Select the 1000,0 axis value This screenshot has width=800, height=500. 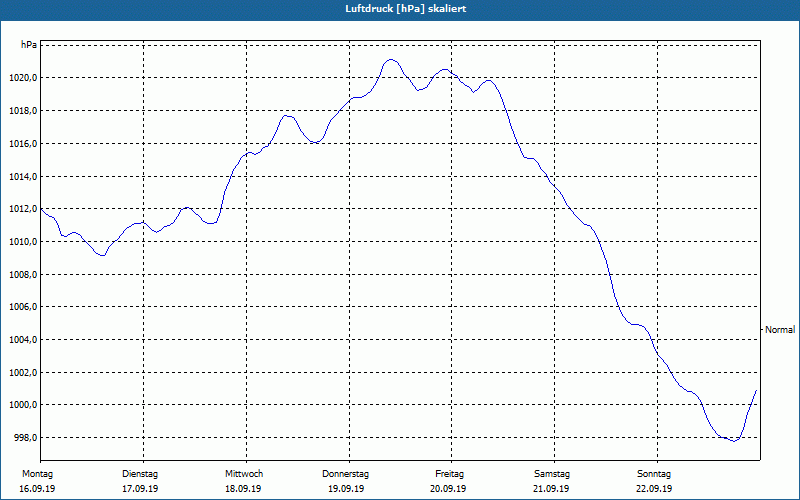[x=23, y=405]
